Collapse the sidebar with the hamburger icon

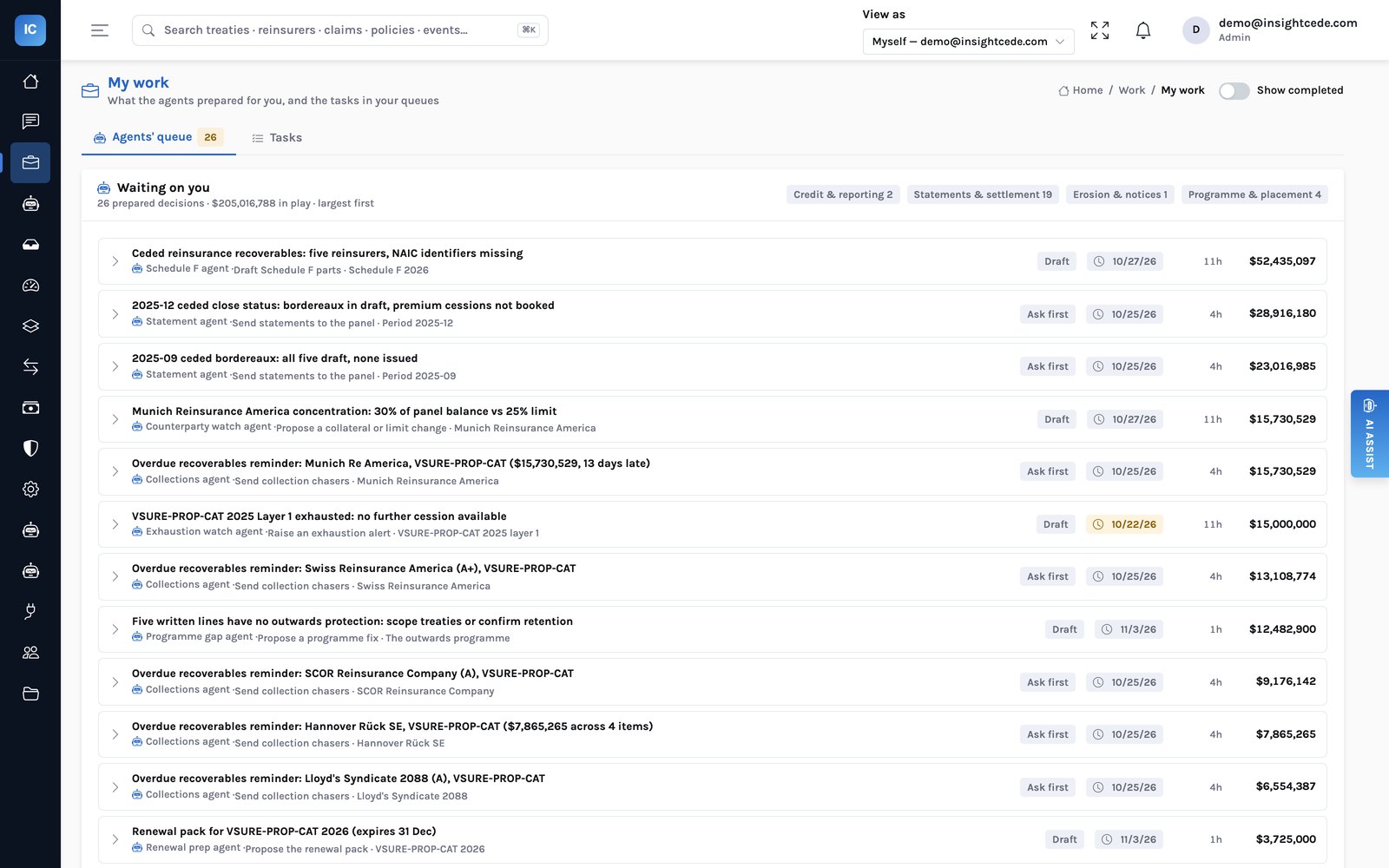(100, 30)
